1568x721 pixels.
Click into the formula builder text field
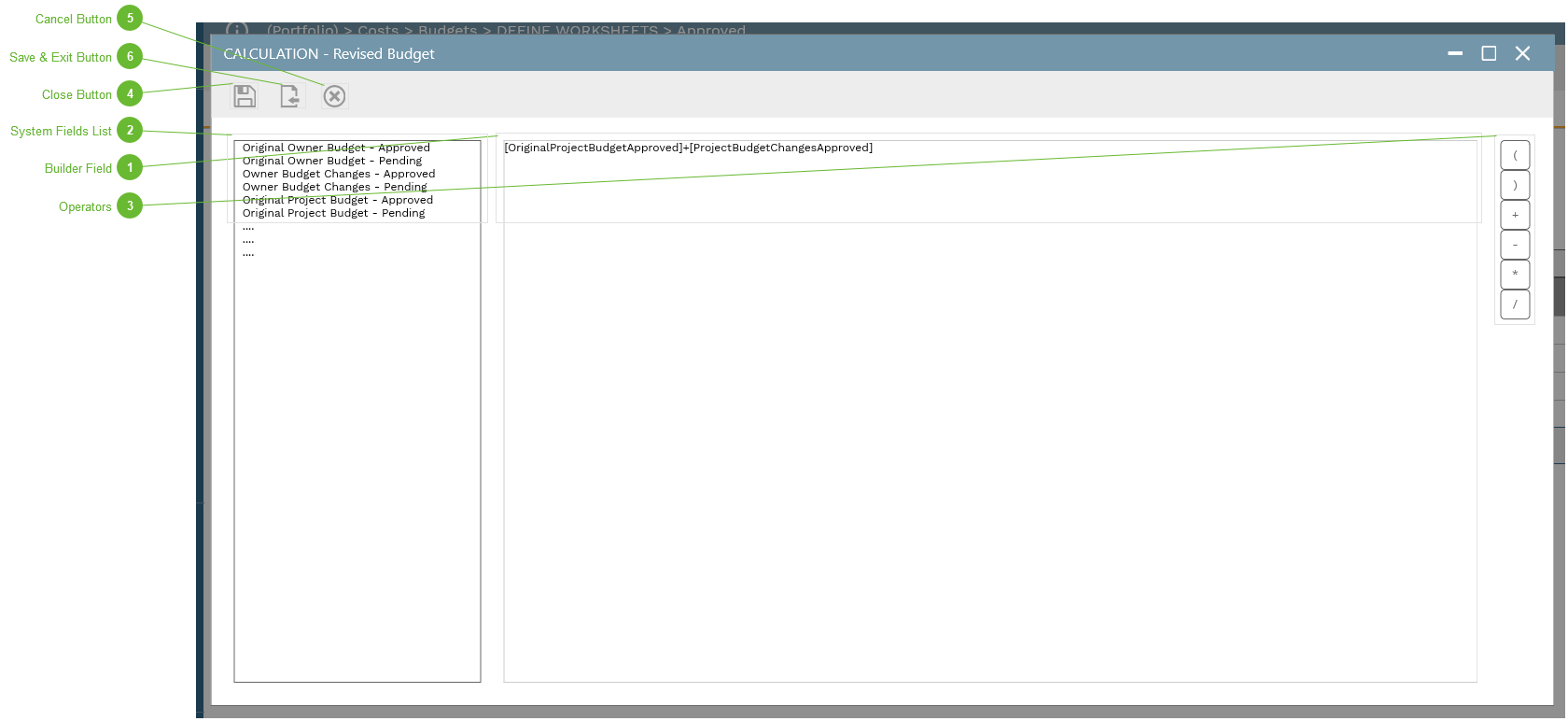(990, 411)
